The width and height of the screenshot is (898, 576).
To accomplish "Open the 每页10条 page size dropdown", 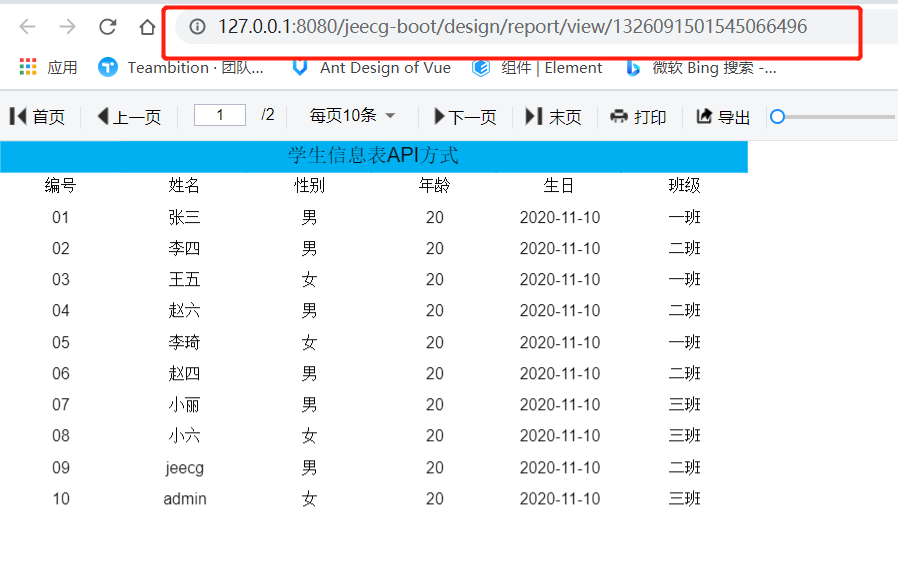I will pyautogui.click(x=352, y=116).
